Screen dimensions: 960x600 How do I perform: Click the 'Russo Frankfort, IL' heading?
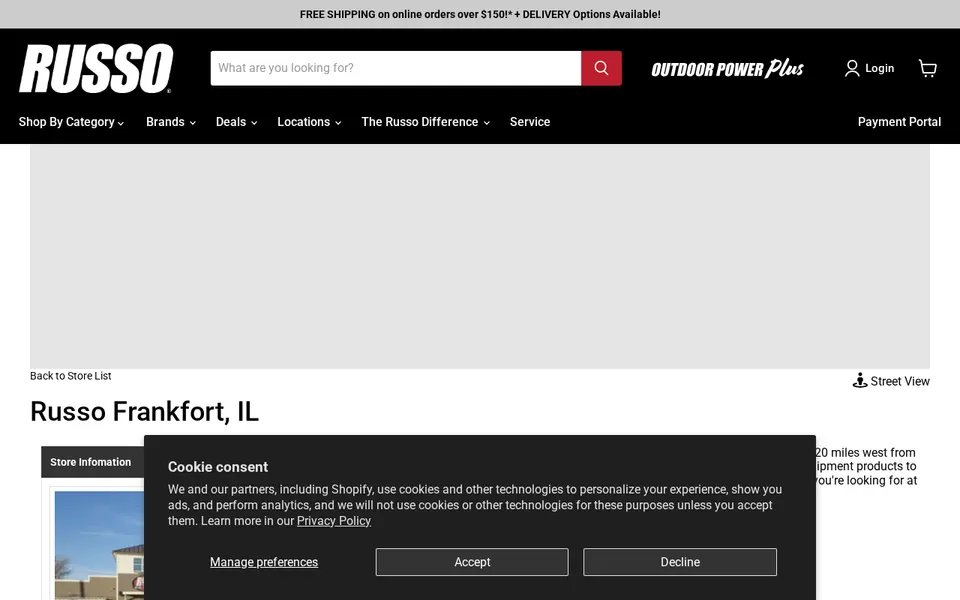[x=144, y=411]
